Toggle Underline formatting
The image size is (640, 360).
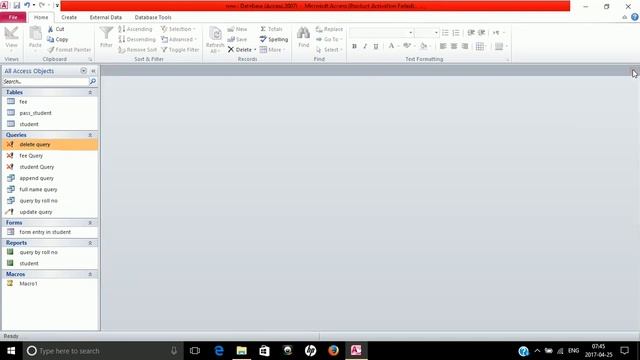click(376, 46)
